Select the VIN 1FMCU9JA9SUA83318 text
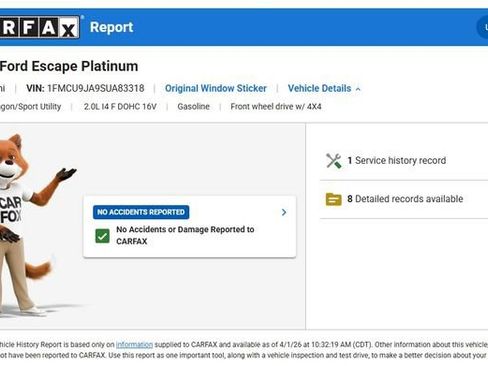The height and width of the screenshot is (366, 488). 85,88
